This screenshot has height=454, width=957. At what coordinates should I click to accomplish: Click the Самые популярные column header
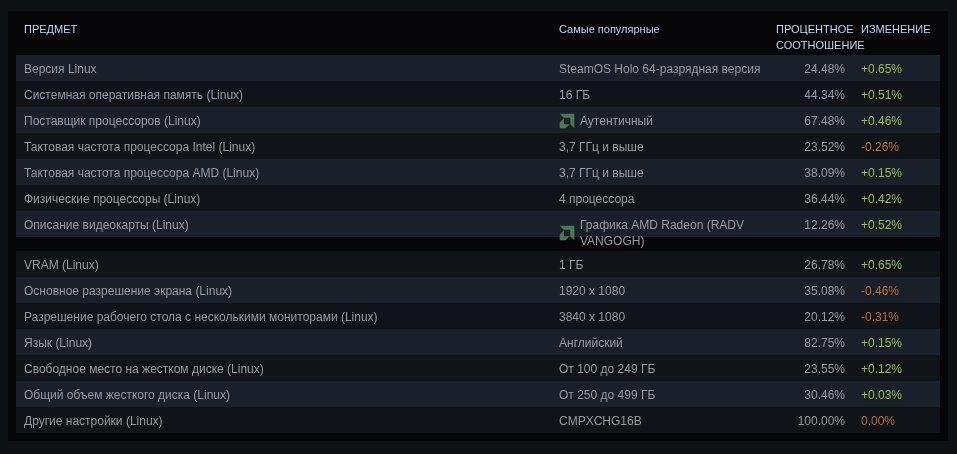[x=609, y=29]
